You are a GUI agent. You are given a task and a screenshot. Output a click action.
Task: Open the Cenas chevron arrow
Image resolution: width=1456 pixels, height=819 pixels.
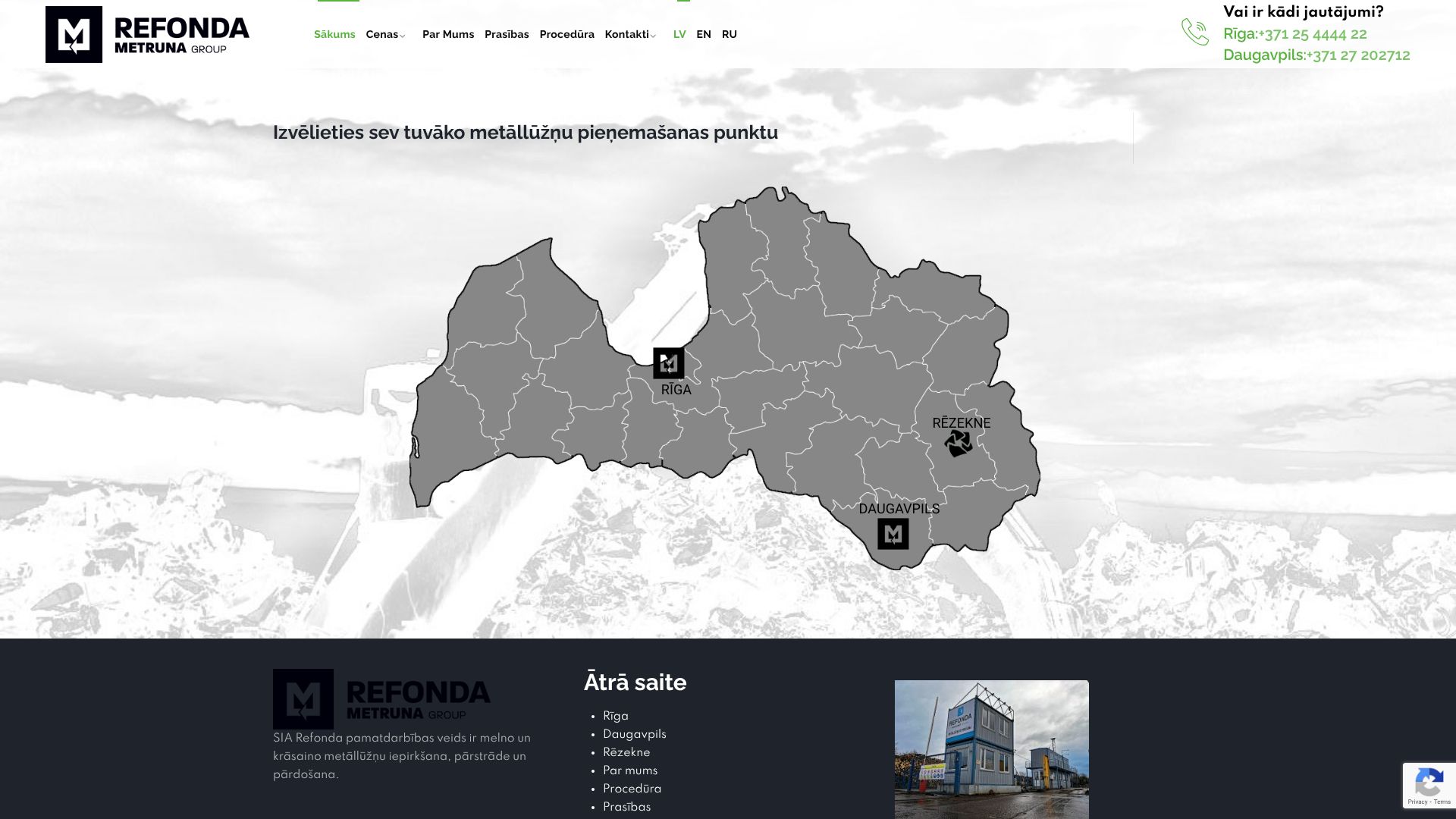click(403, 36)
